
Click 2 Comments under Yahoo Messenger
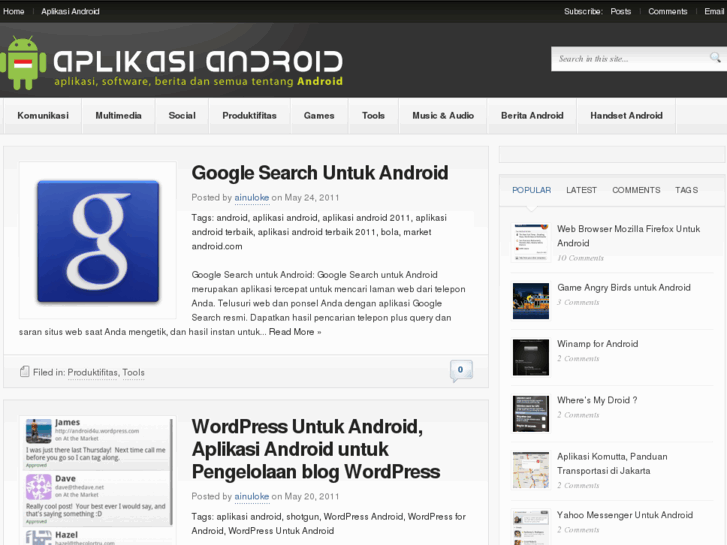point(578,530)
